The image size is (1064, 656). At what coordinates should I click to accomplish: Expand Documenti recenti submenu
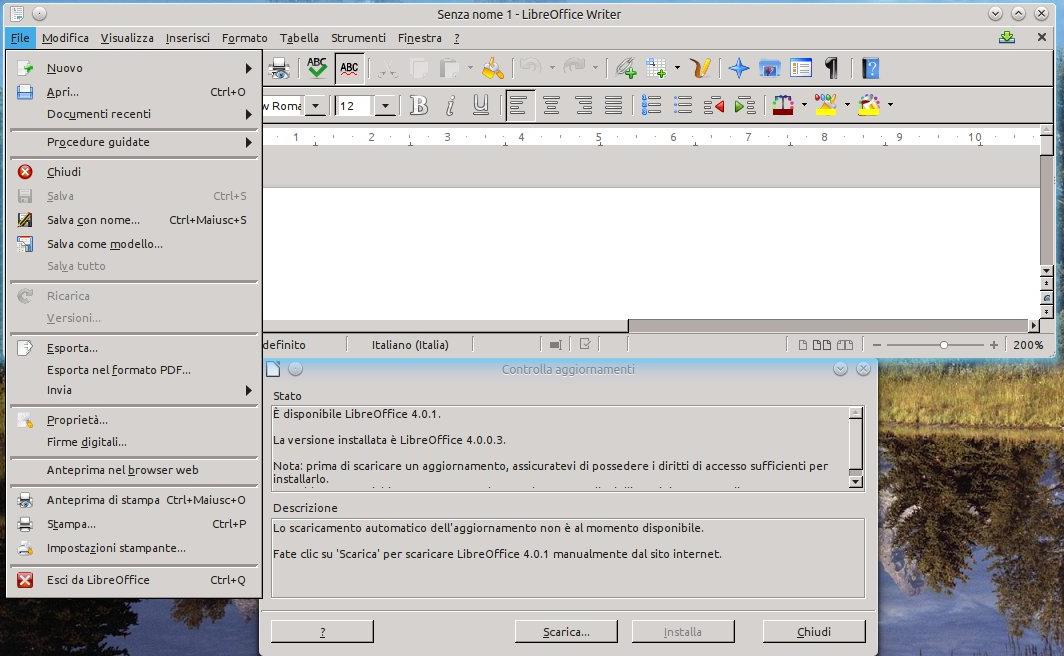[133, 114]
